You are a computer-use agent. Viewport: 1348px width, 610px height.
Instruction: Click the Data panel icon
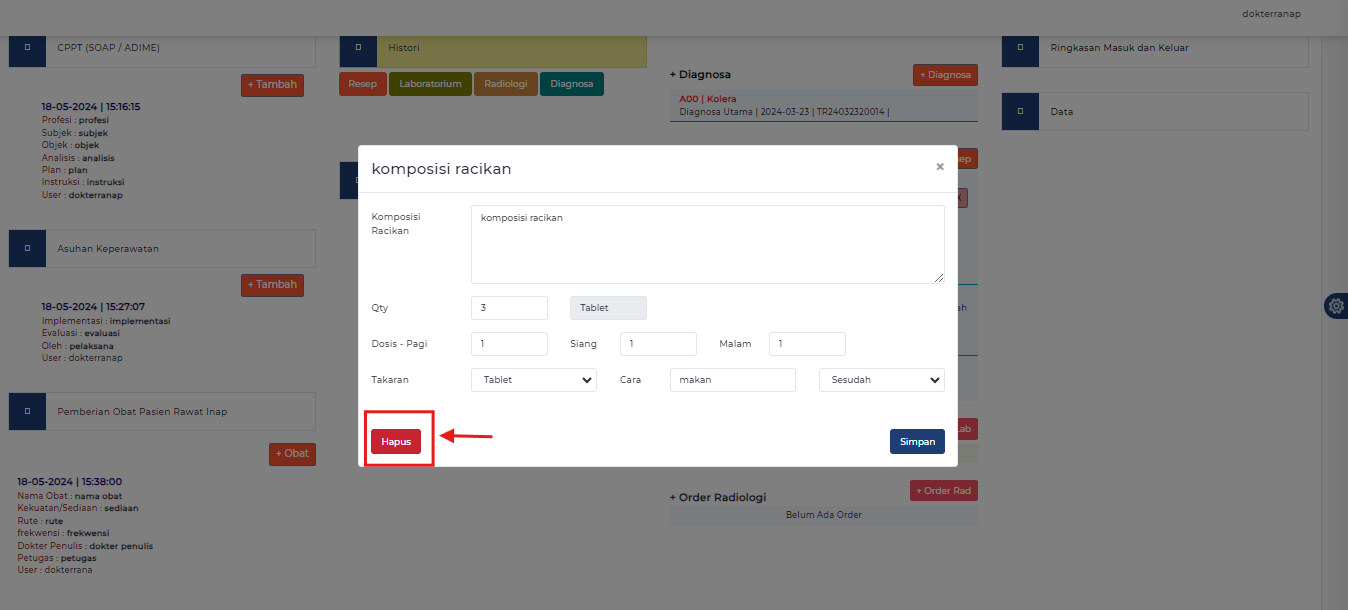pyautogui.click(x=1020, y=111)
